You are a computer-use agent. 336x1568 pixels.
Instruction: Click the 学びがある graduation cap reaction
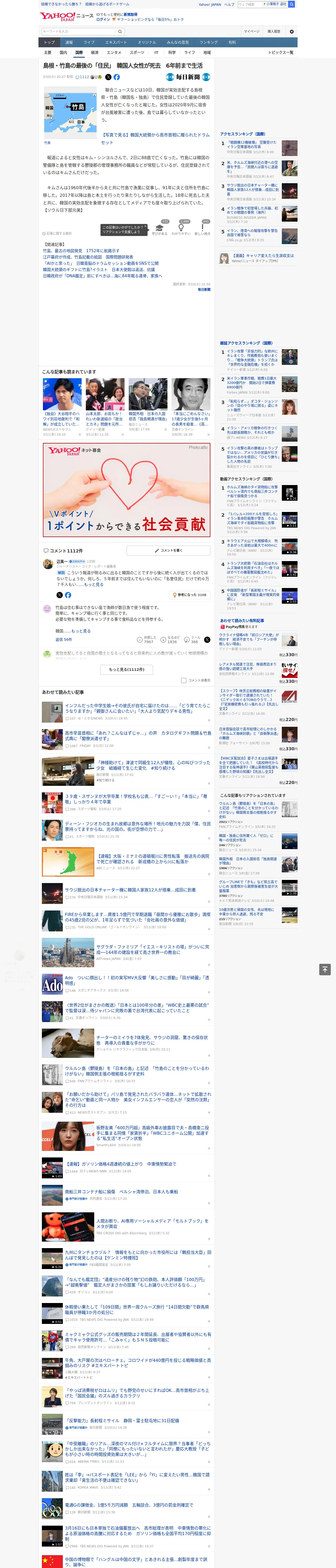[x=160, y=229]
